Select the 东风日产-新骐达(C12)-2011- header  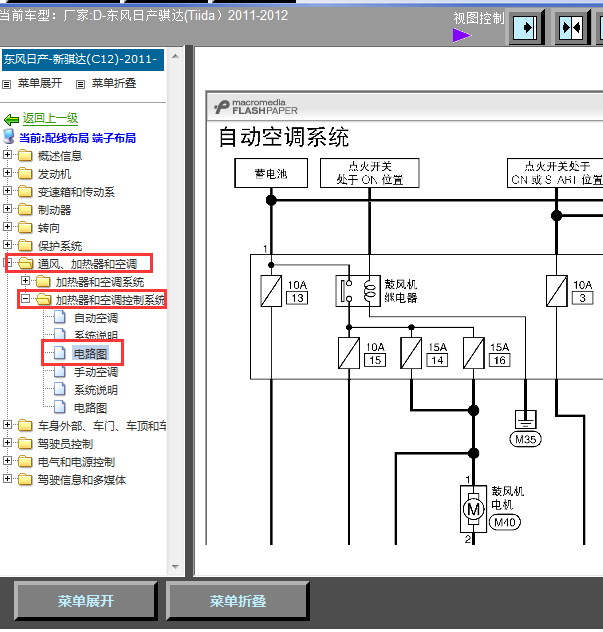coord(82,60)
